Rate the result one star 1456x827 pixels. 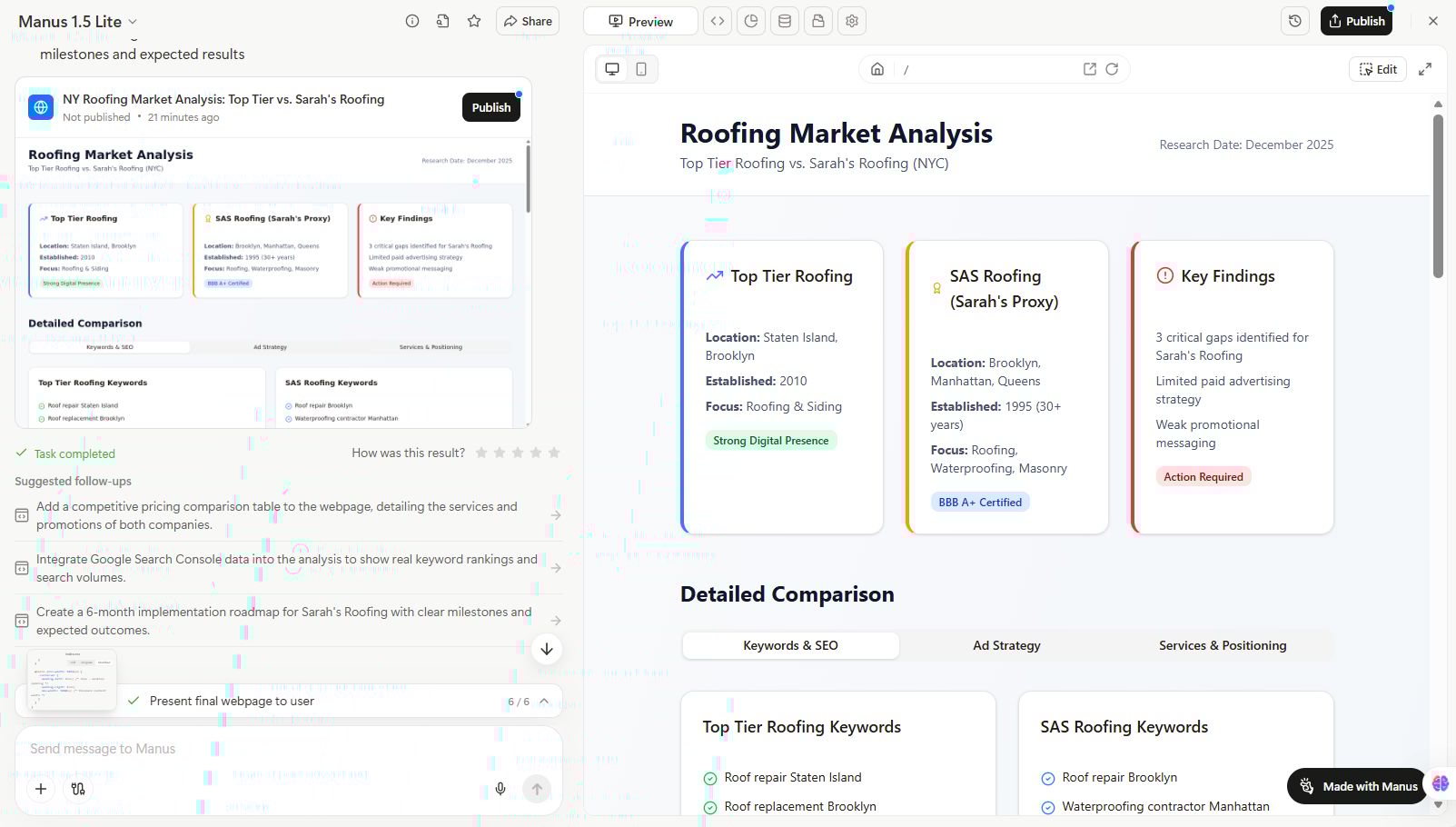481,453
